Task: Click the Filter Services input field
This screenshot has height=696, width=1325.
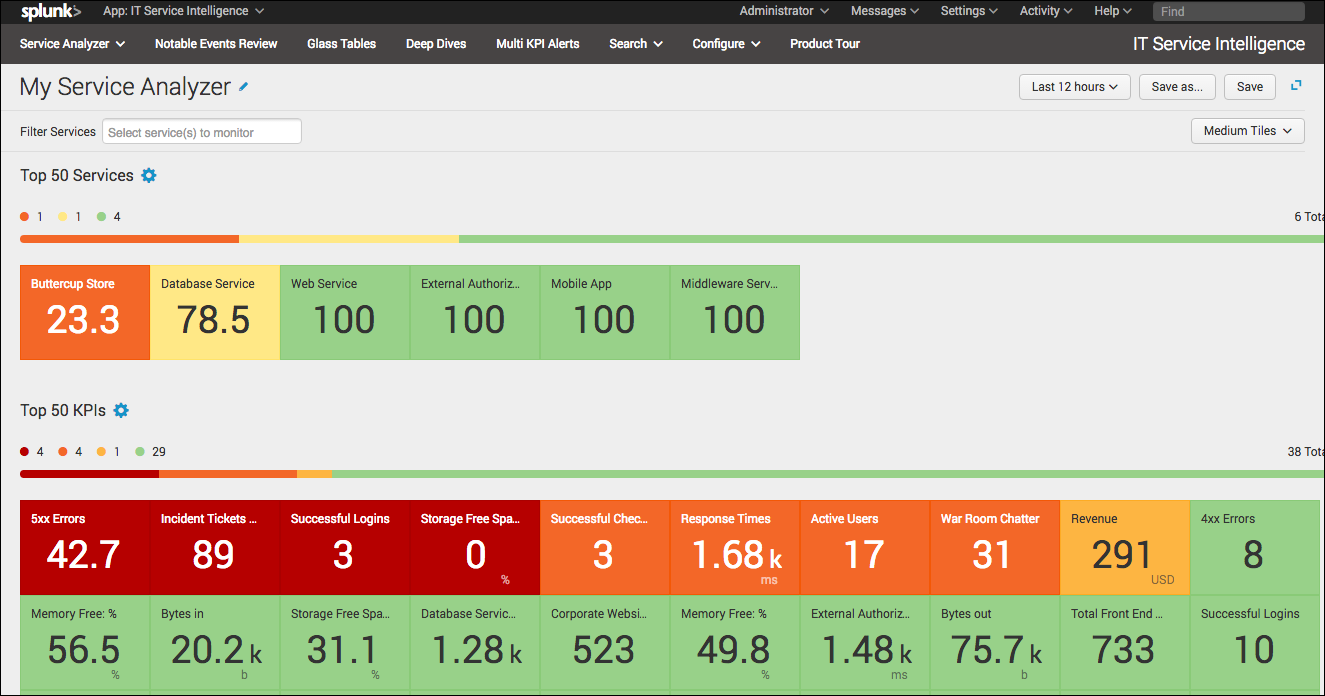Action: 202,132
